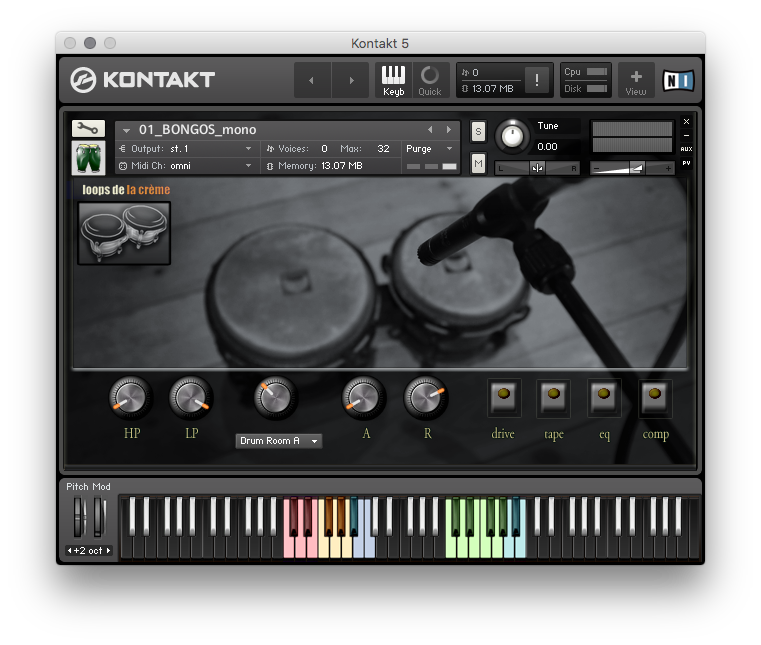The width and height of the screenshot is (761, 645).
Task: Go to previous item with header left arrow
Action: (x=312, y=80)
